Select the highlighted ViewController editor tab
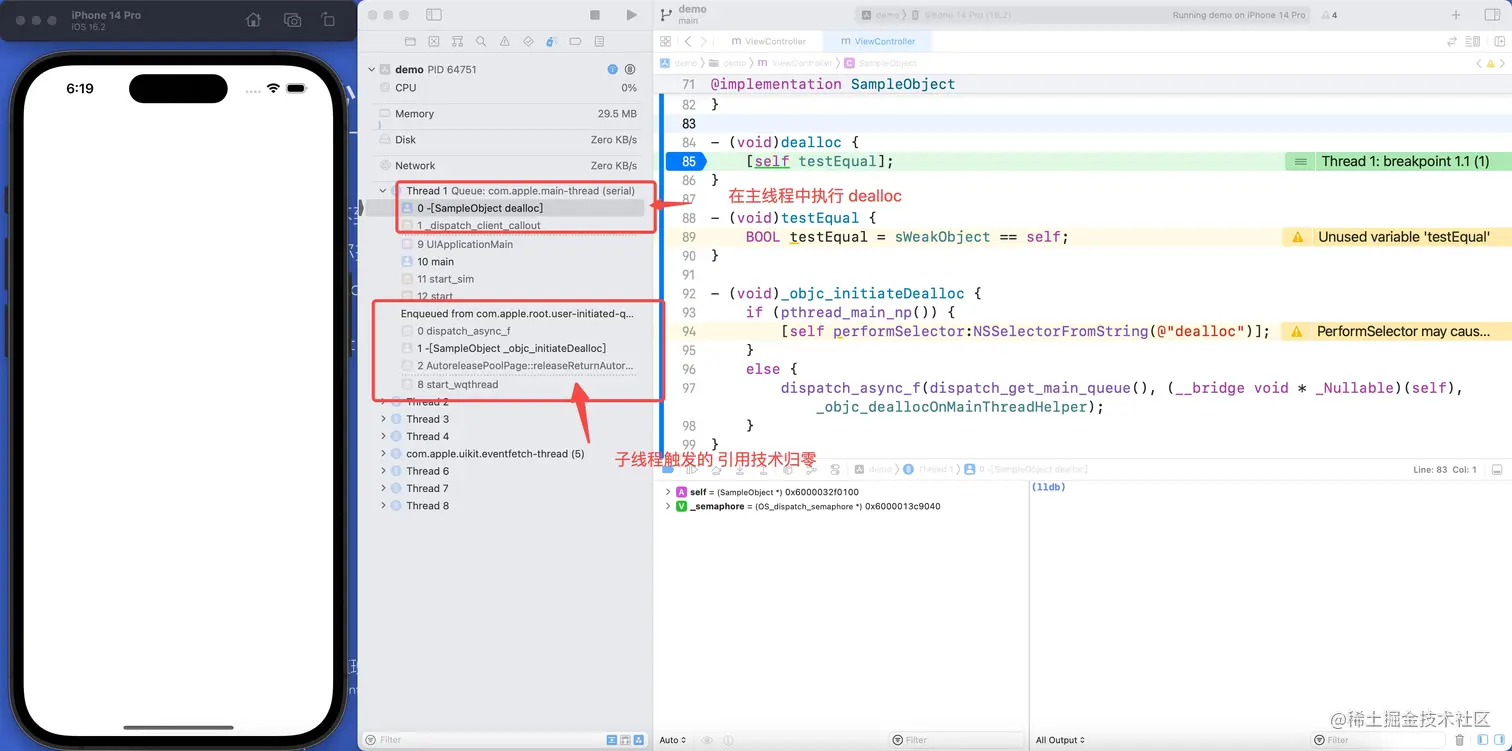The height and width of the screenshot is (751, 1512). [x=877, y=41]
